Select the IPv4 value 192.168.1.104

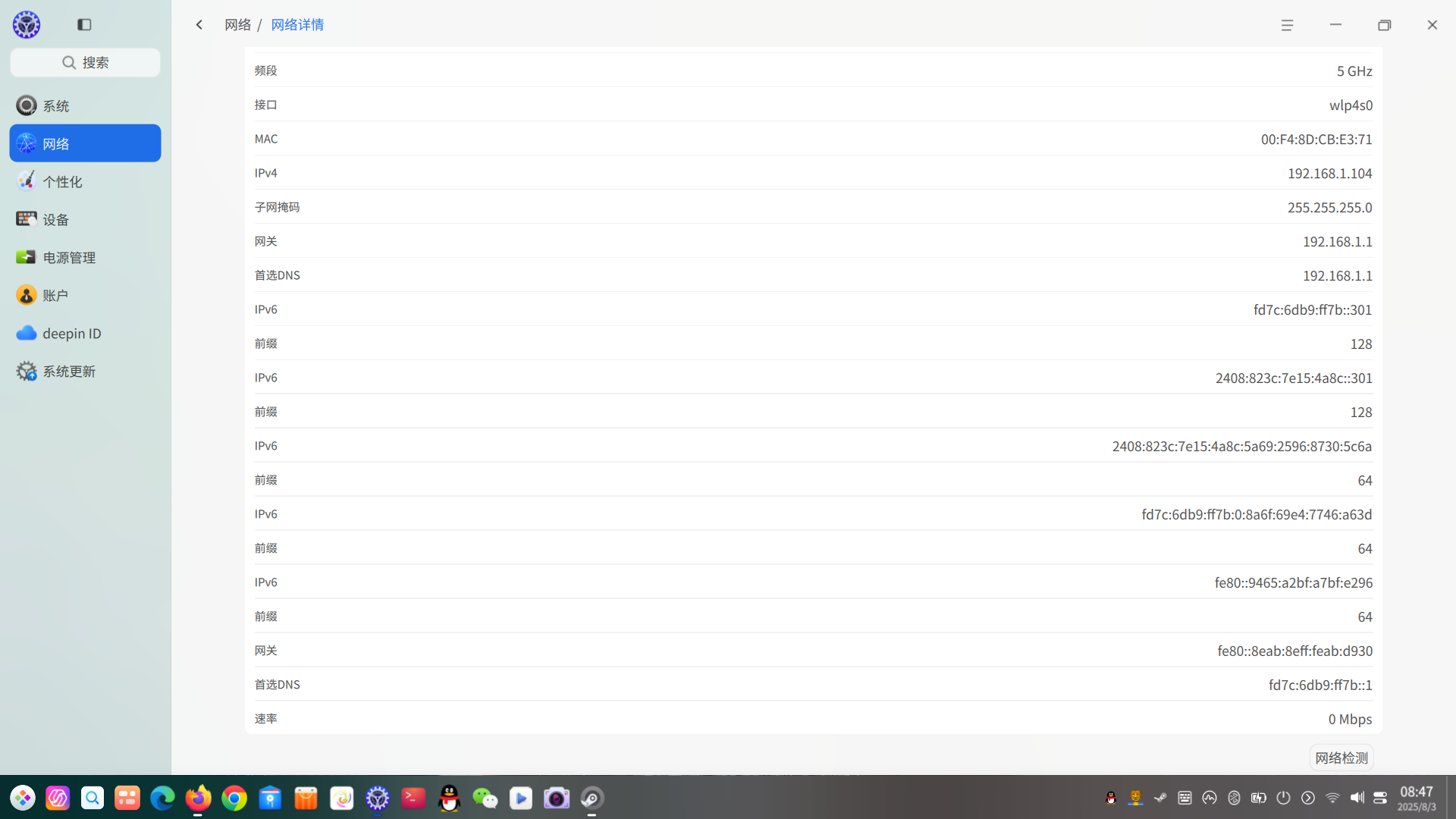coord(1329,173)
